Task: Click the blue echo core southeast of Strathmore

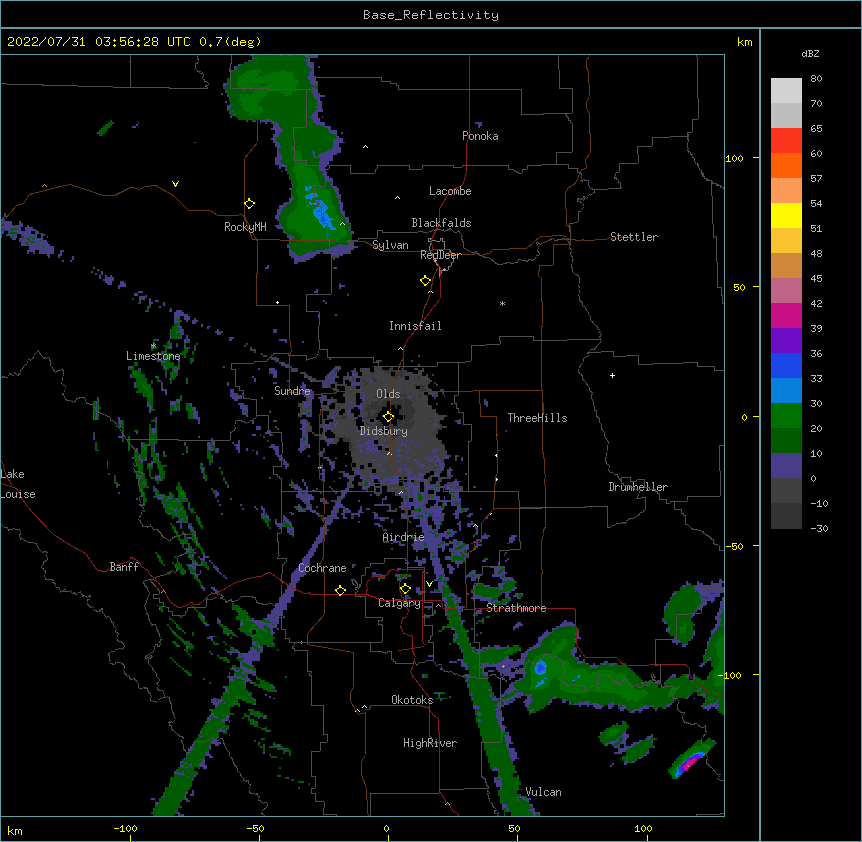Action: pos(540,668)
